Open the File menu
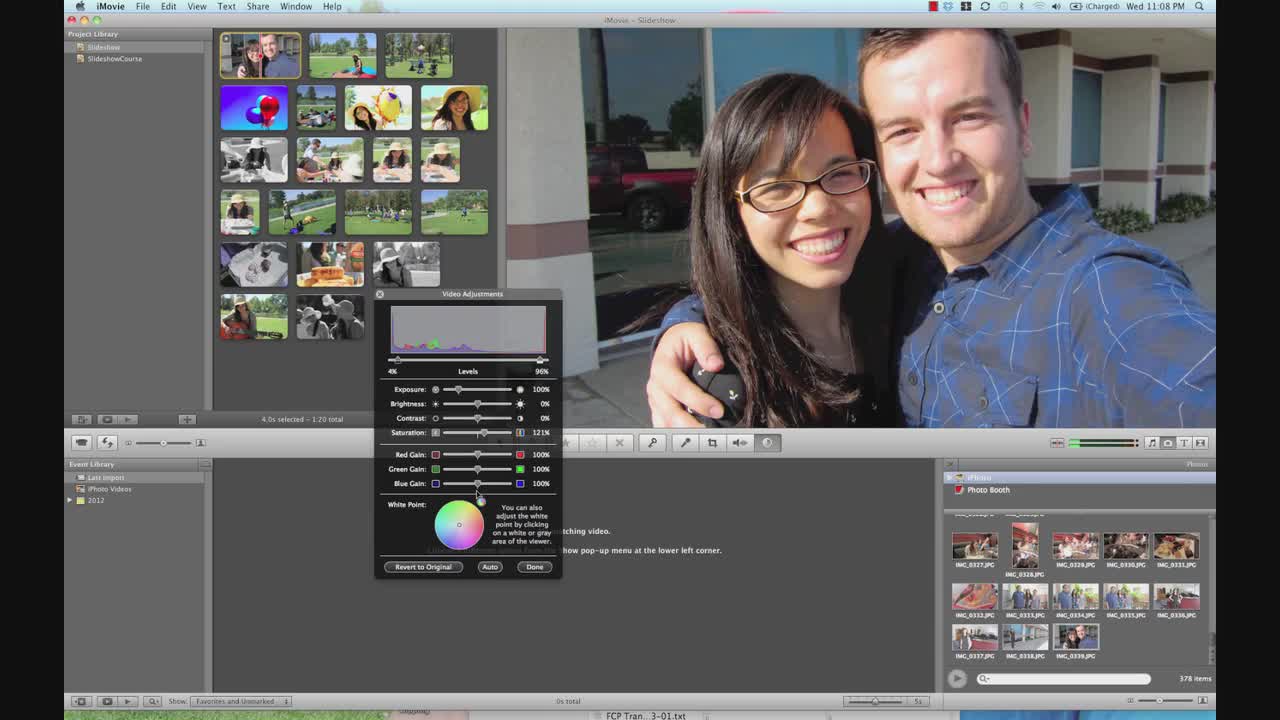 (x=143, y=6)
